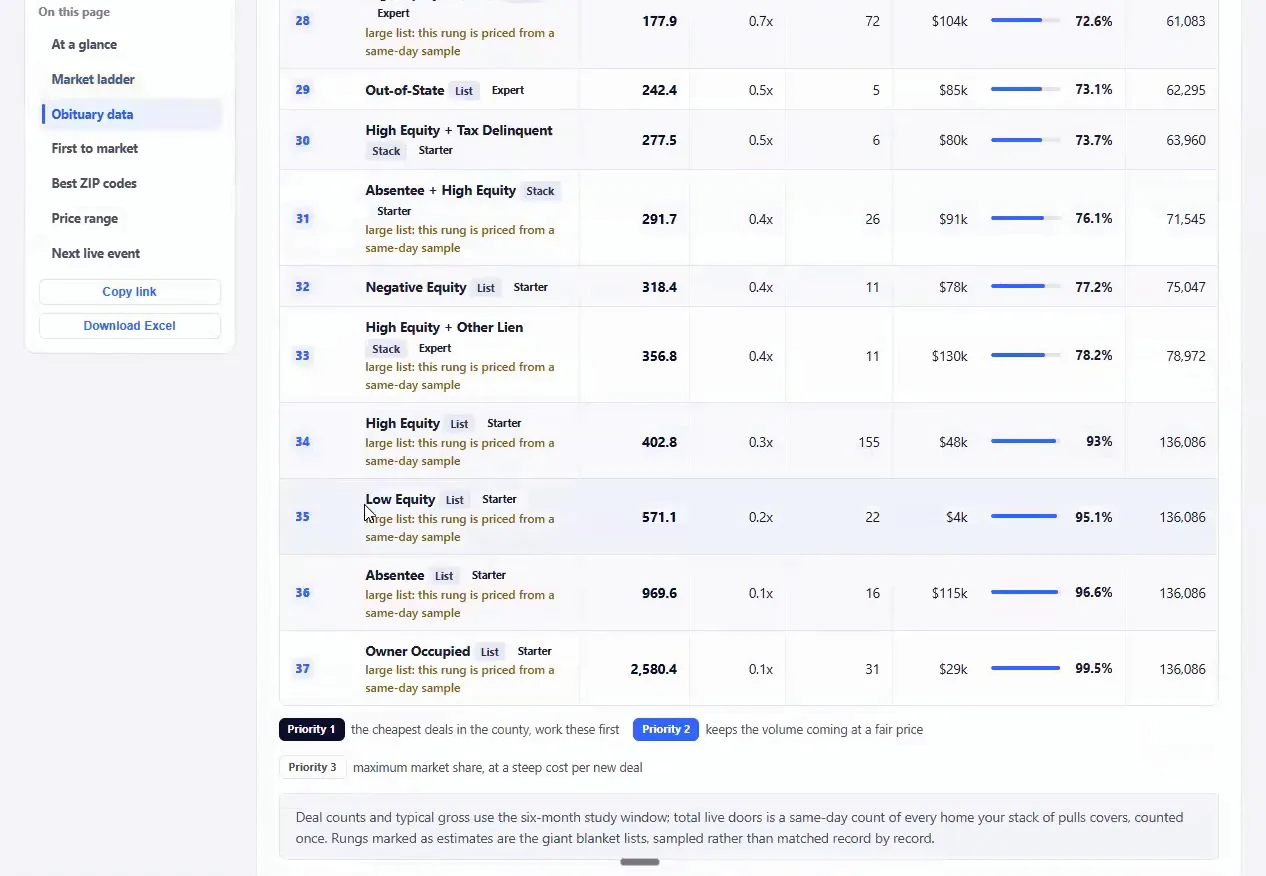1266x876 pixels.
Task: Select Absentee + High Equity row title
Action: (441, 191)
